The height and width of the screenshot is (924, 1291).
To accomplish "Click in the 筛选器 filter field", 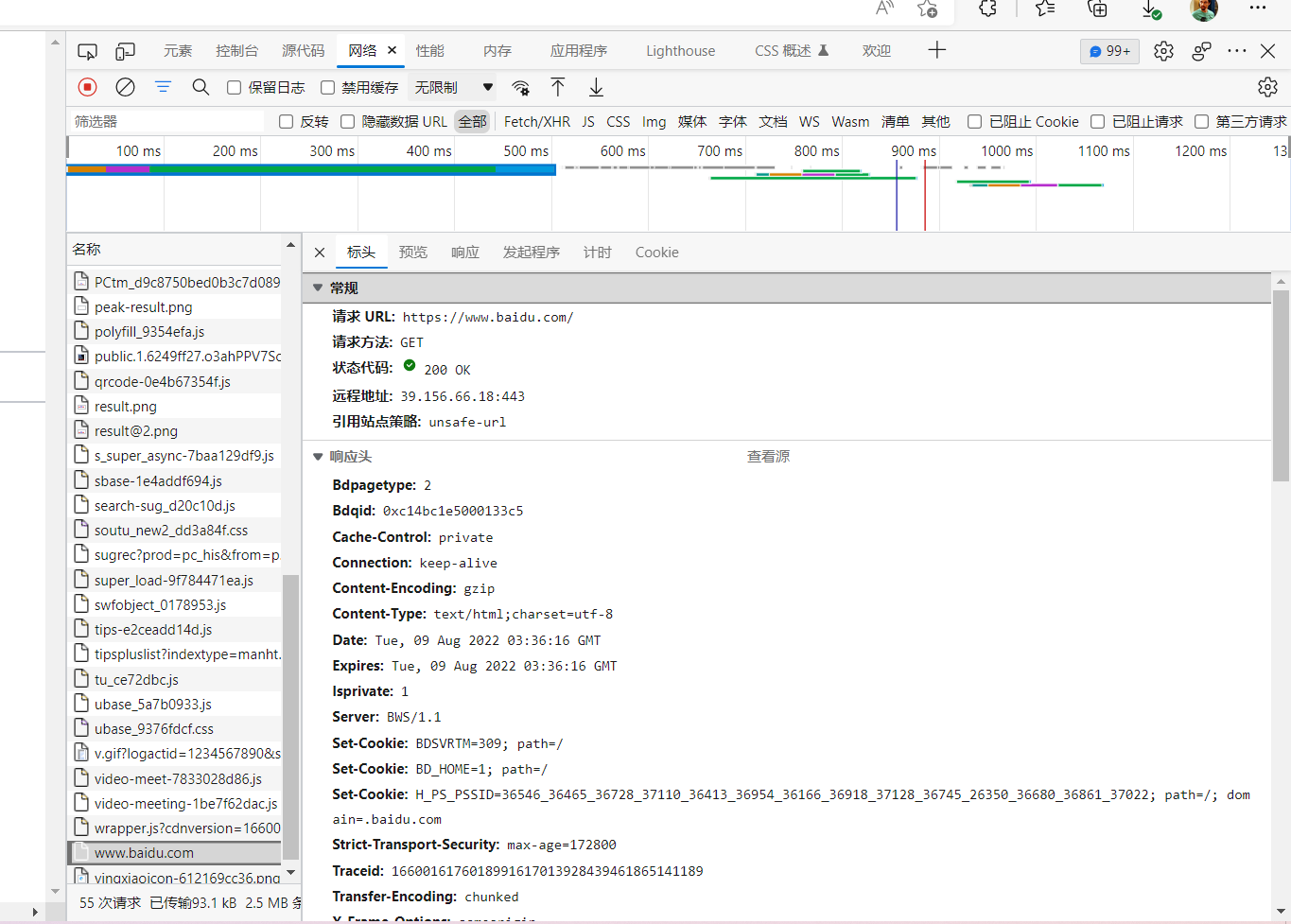I will pyautogui.click(x=166, y=122).
